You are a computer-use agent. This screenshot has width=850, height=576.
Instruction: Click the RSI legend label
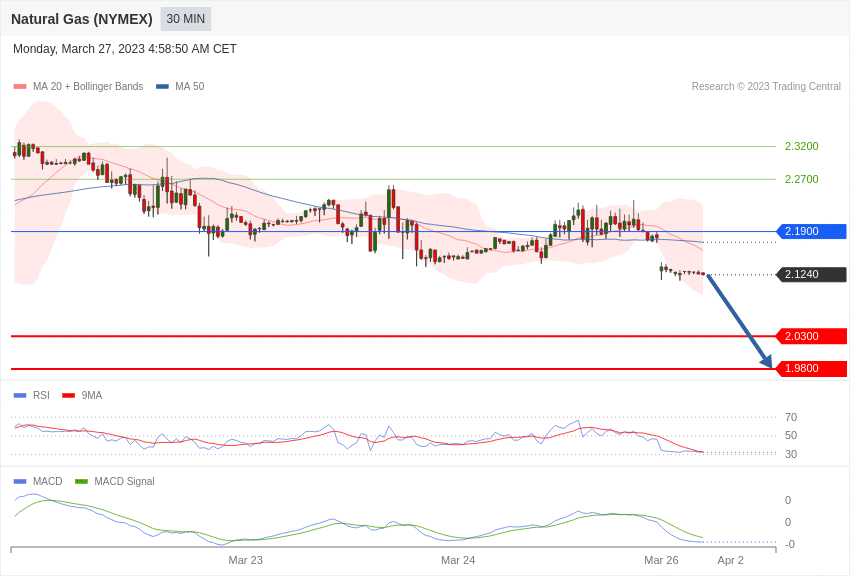pyautogui.click(x=41, y=396)
